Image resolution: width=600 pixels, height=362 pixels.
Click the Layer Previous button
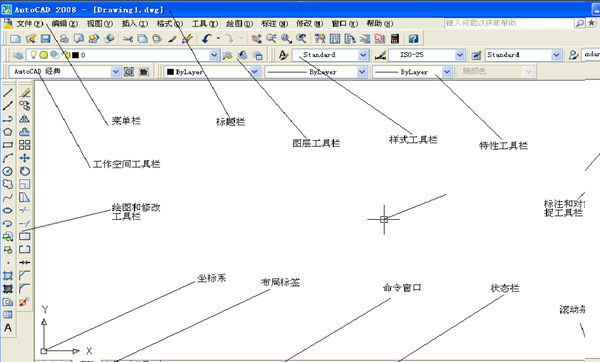point(242,55)
